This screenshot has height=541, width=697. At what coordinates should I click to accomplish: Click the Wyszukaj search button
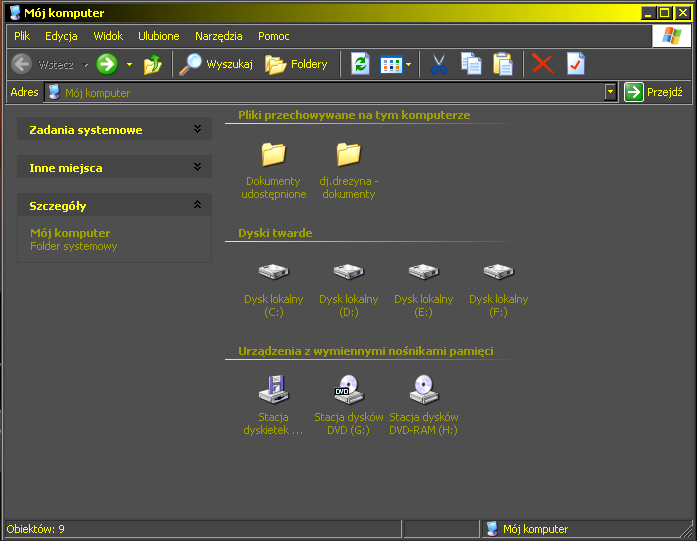216,64
